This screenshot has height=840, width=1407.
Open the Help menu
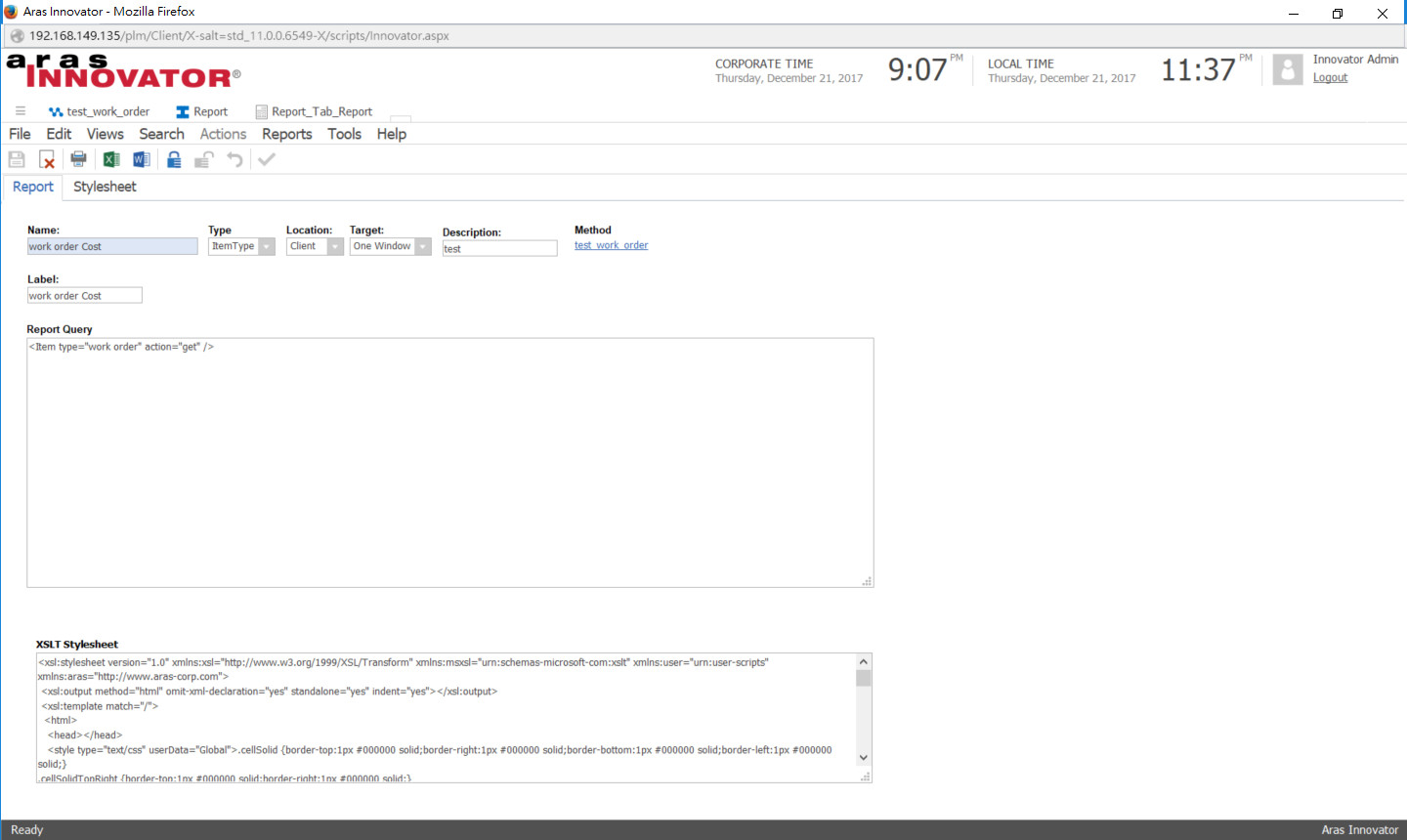pyautogui.click(x=392, y=134)
